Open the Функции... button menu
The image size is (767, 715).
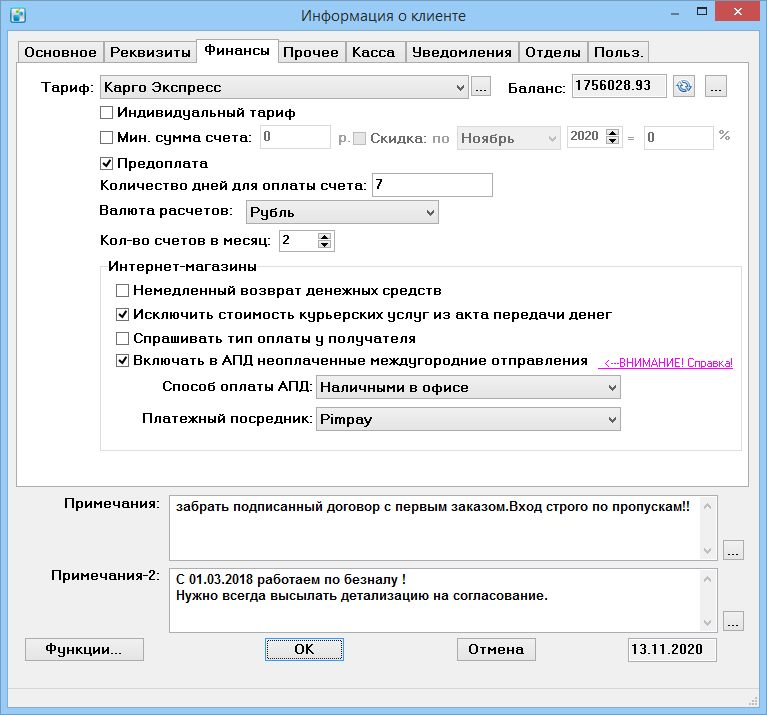[x=84, y=649]
